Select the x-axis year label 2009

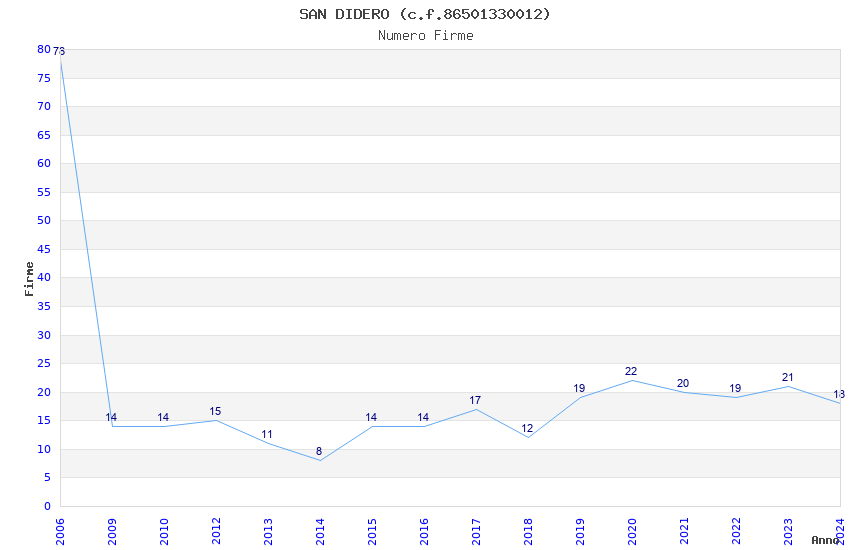[x=112, y=532]
